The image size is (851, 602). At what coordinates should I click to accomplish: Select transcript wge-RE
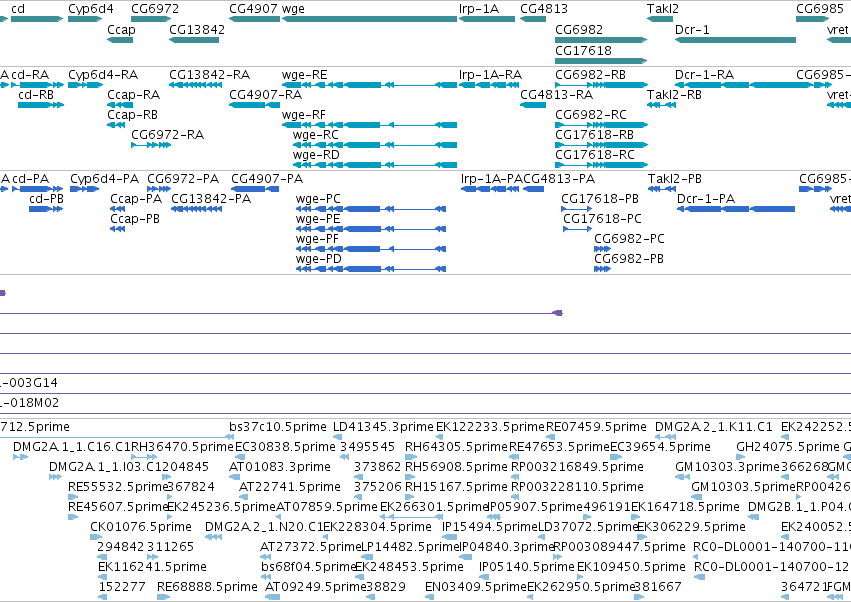click(x=370, y=85)
